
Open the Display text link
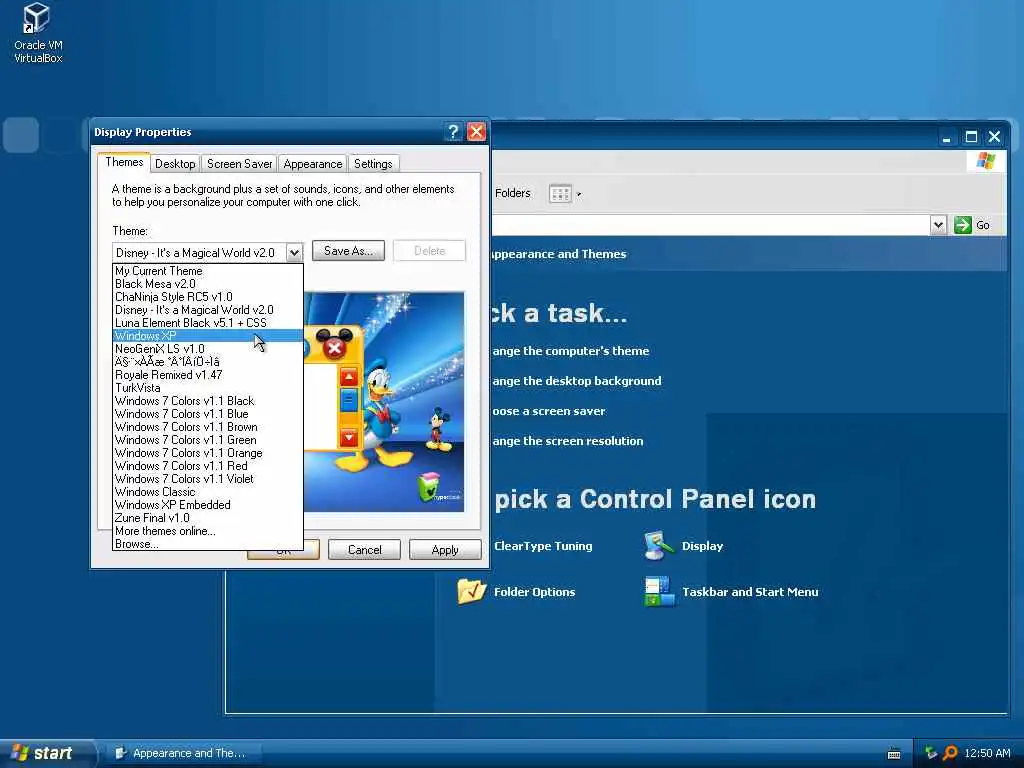pyautogui.click(x=702, y=546)
